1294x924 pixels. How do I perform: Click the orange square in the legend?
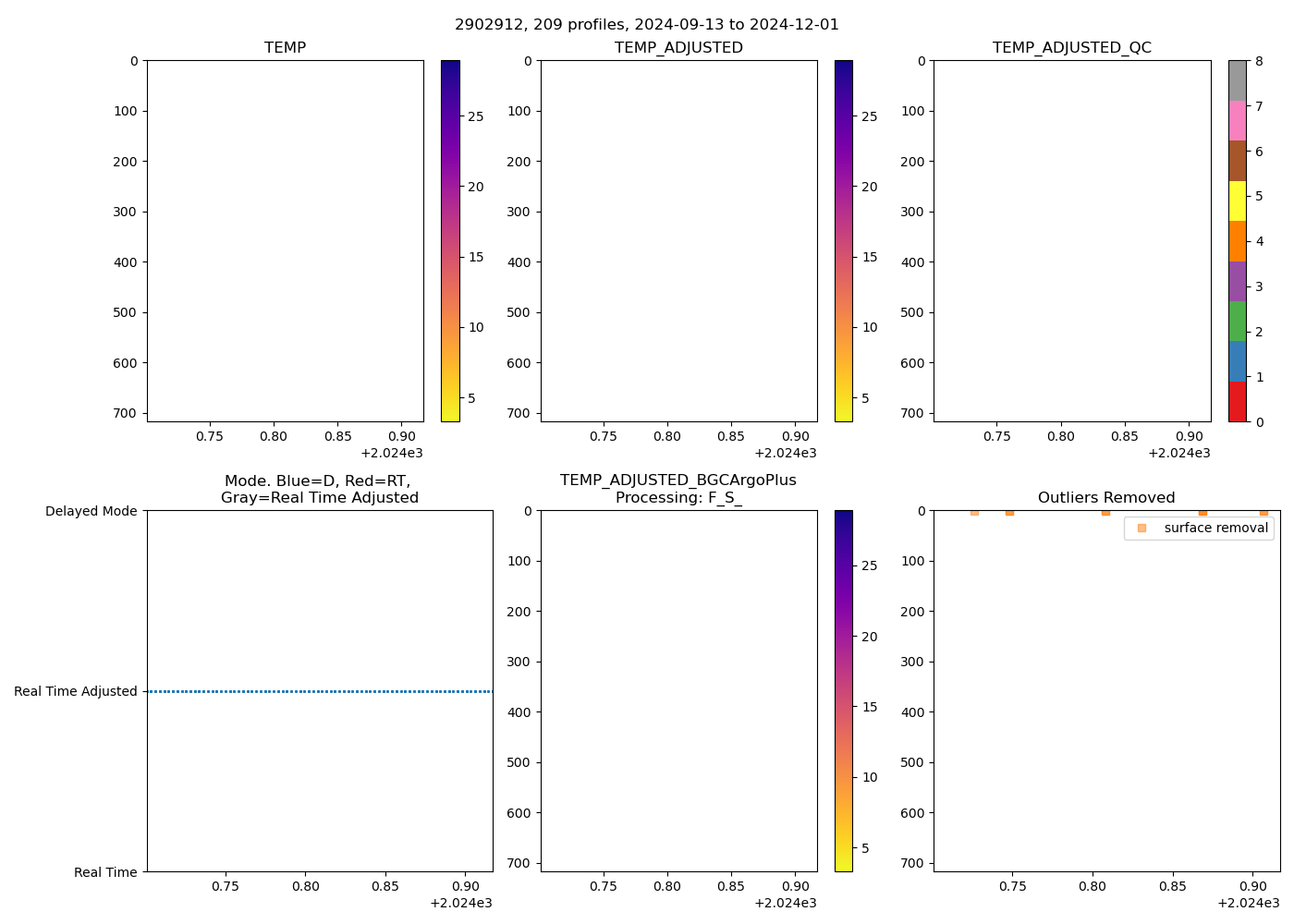(1141, 529)
